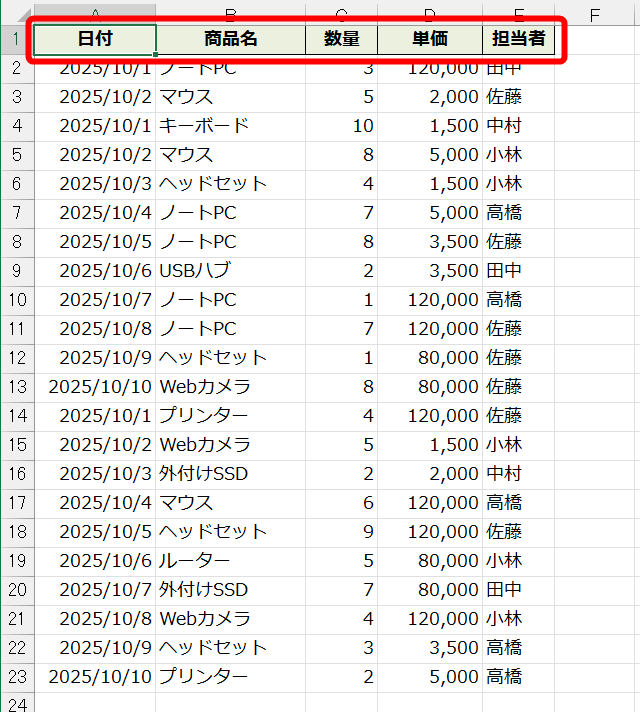Click 2025/10/1 date in row 4
This screenshot has height=712, width=640.
tap(95, 126)
